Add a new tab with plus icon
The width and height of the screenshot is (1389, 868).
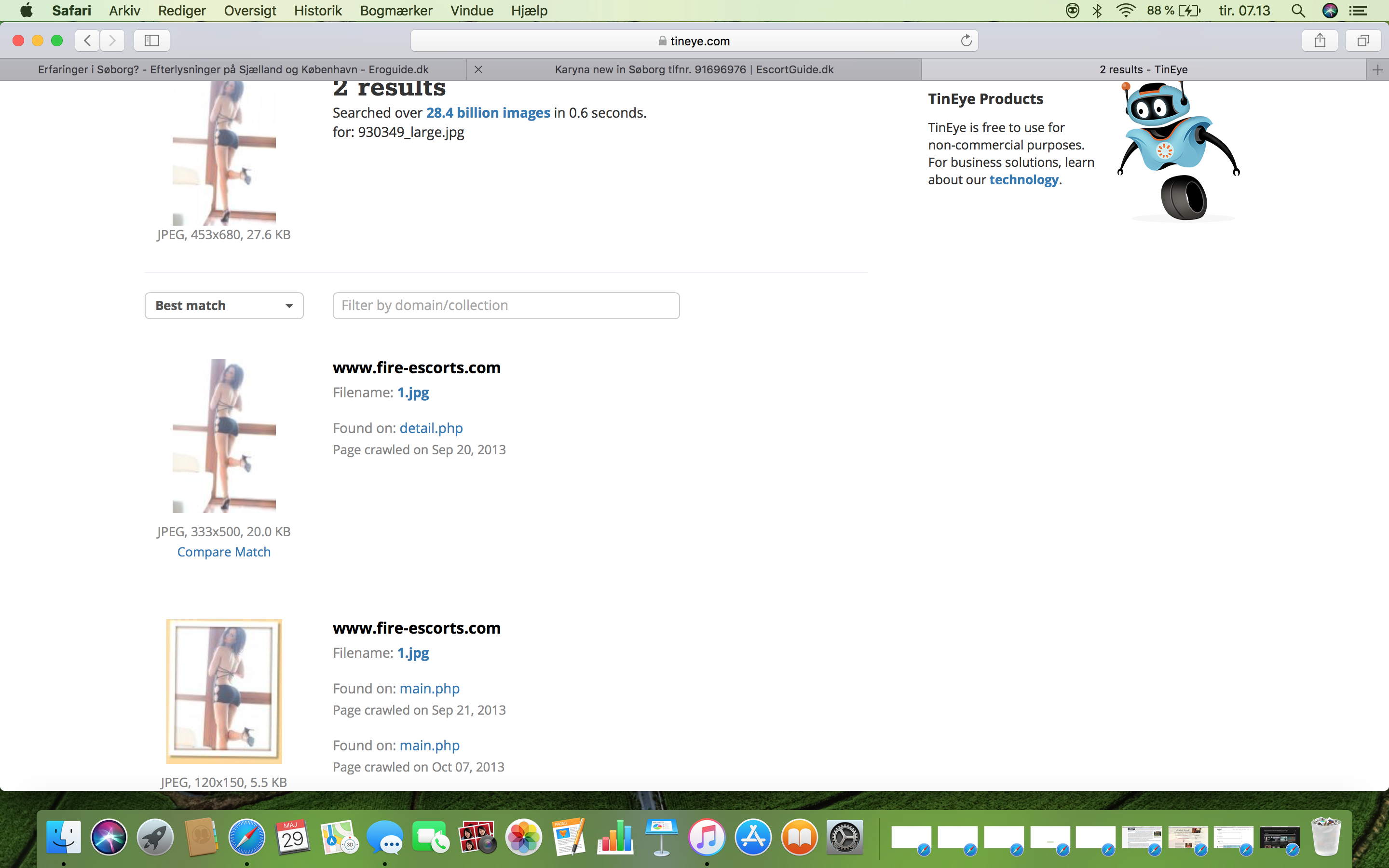(x=1377, y=70)
